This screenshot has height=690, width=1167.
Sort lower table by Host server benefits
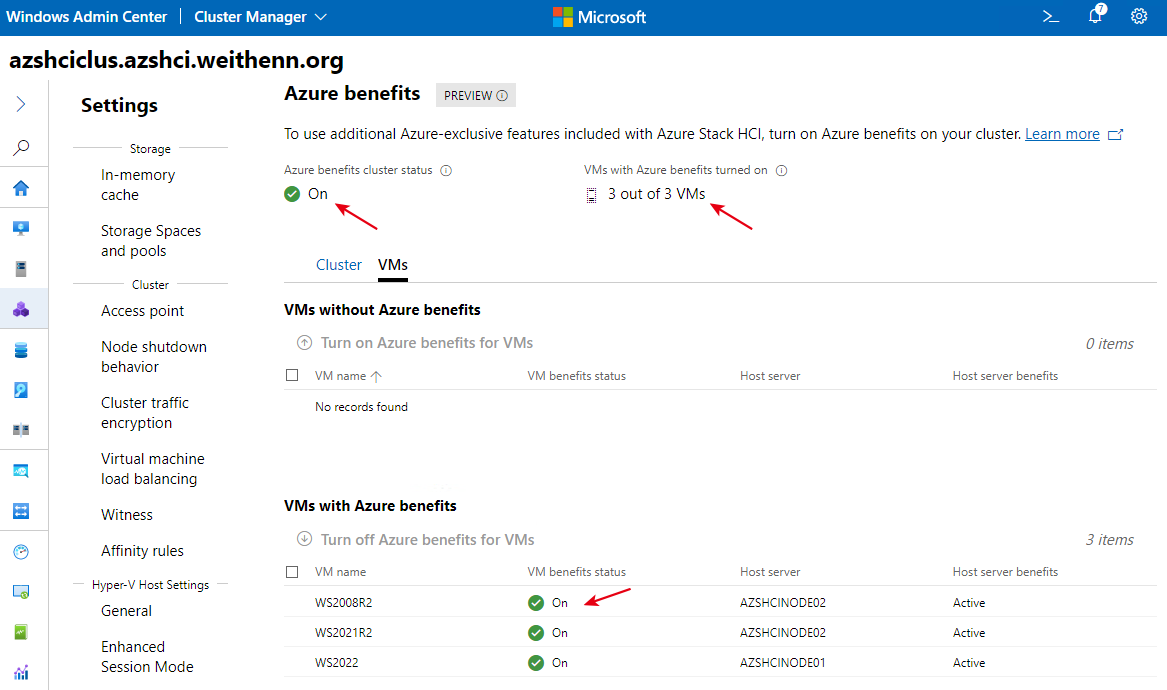point(1005,572)
